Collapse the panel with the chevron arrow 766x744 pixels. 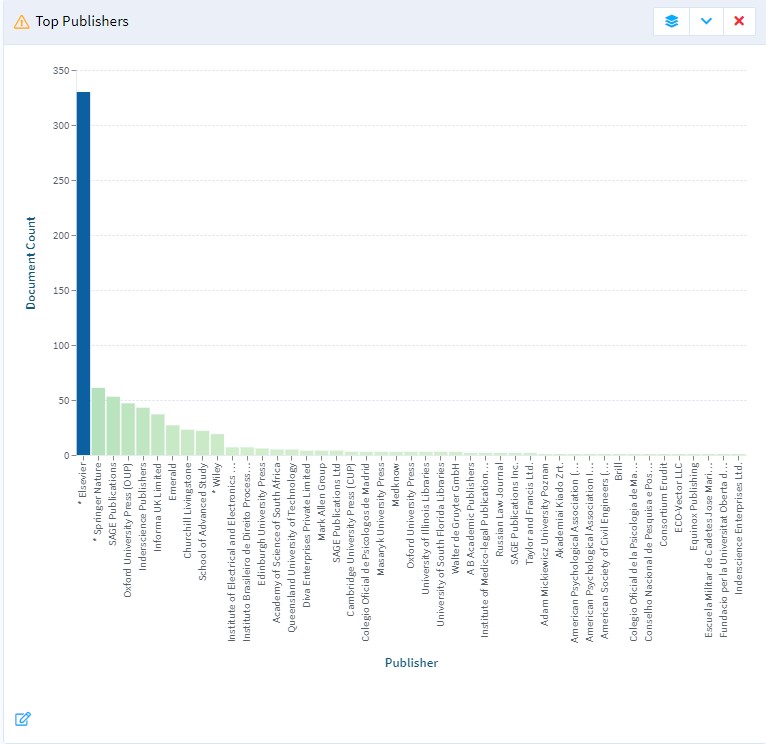point(706,21)
